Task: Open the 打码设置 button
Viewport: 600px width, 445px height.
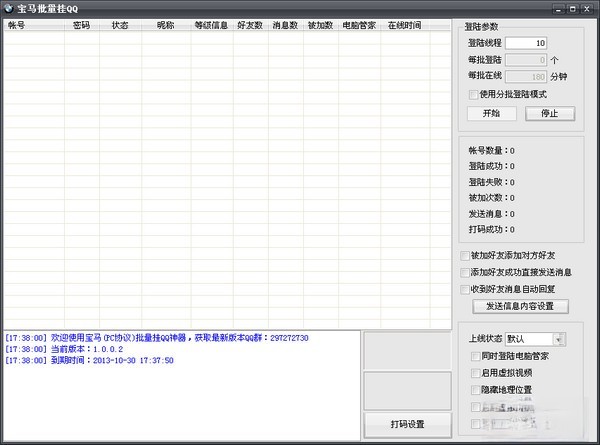Action: 408,424
